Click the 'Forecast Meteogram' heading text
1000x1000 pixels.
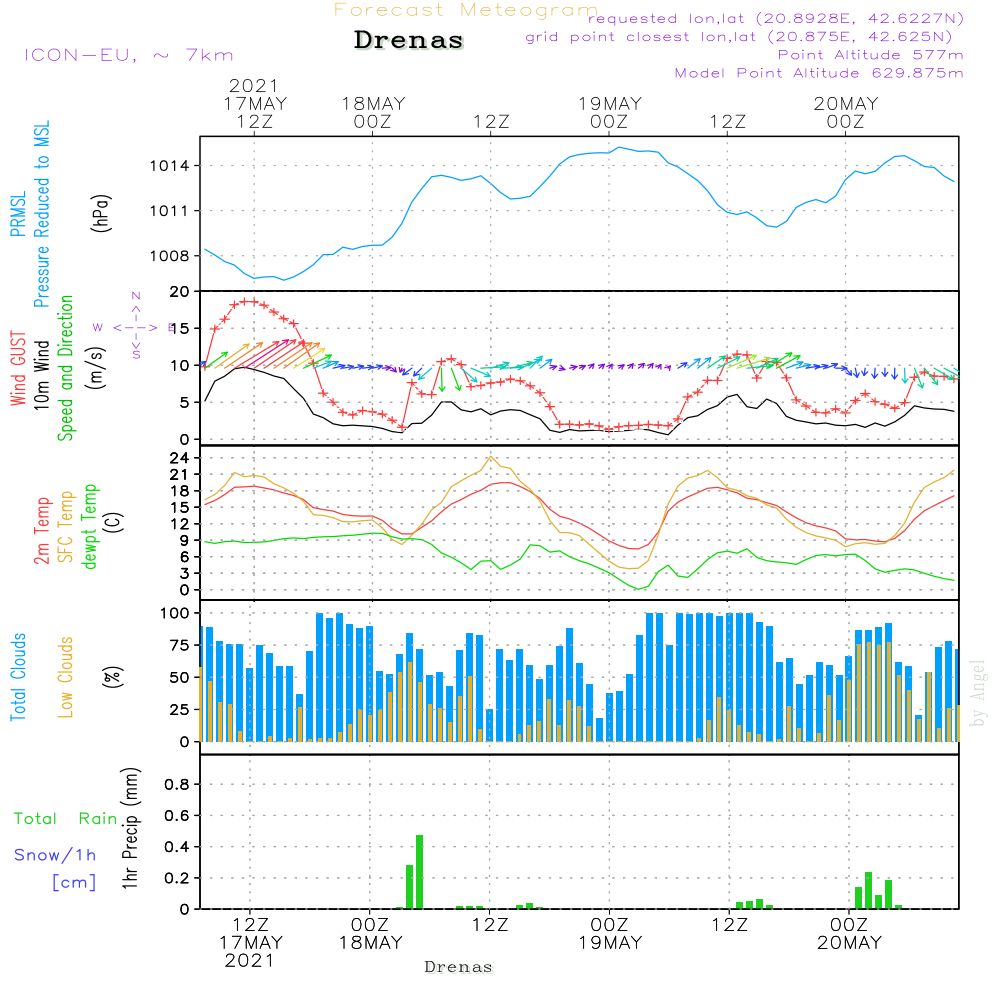[466, 10]
